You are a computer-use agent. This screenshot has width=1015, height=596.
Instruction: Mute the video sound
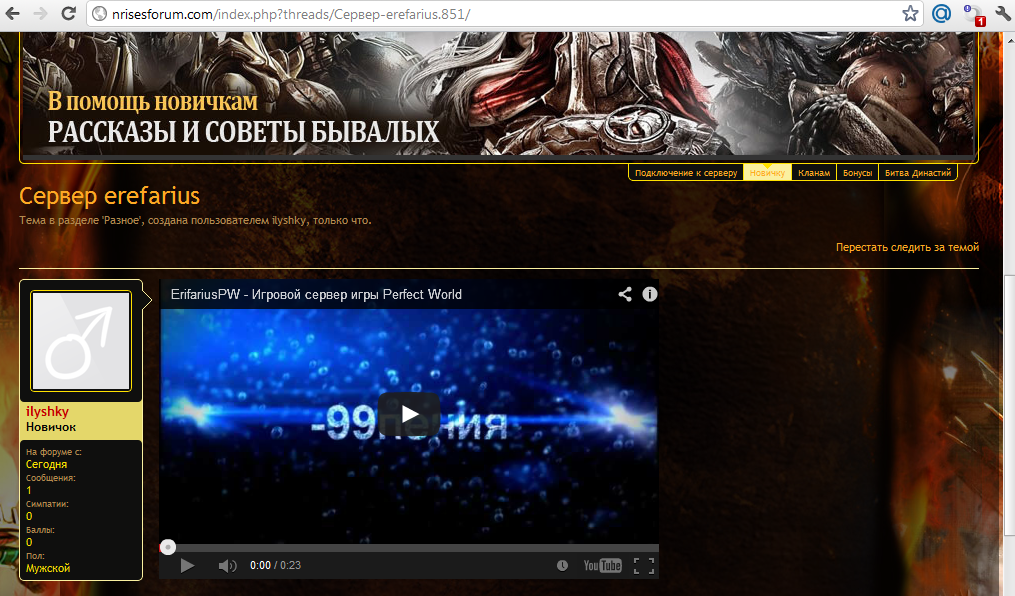pos(227,566)
